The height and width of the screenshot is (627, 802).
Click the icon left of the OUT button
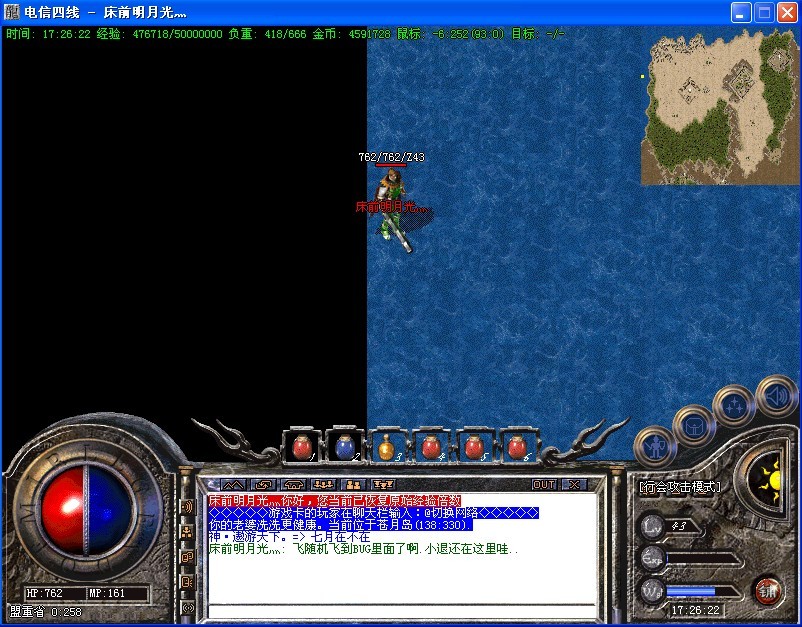383,484
